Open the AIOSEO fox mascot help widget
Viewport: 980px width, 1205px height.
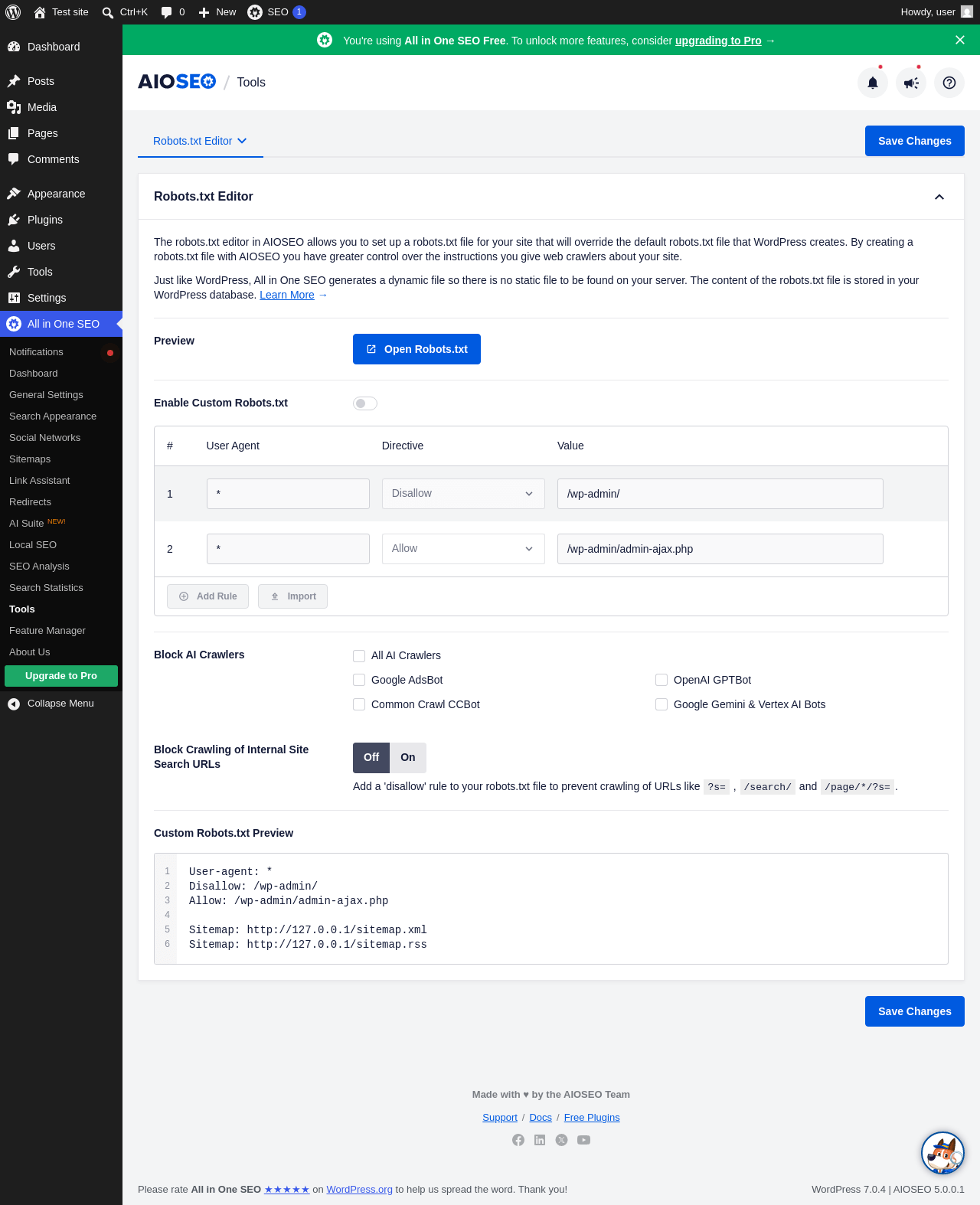point(942,1153)
